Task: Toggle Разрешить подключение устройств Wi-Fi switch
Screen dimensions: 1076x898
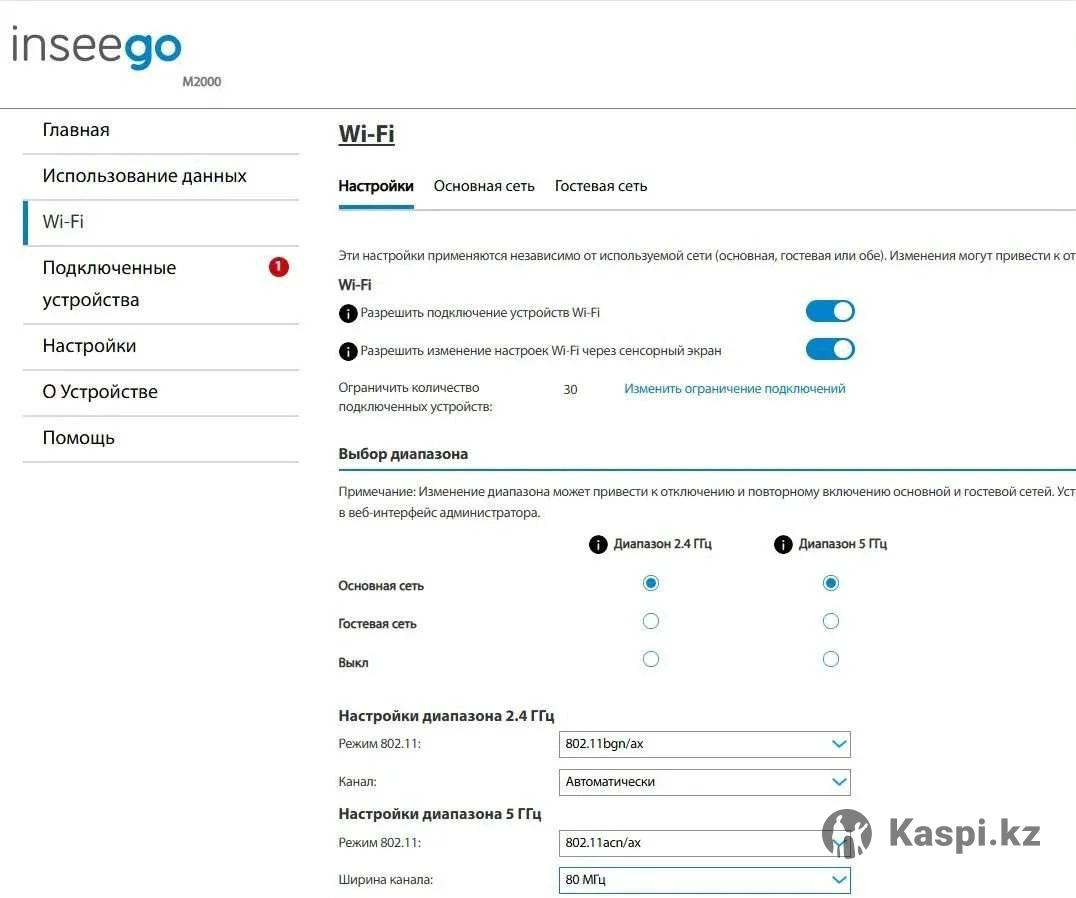Action: point(830,311)
